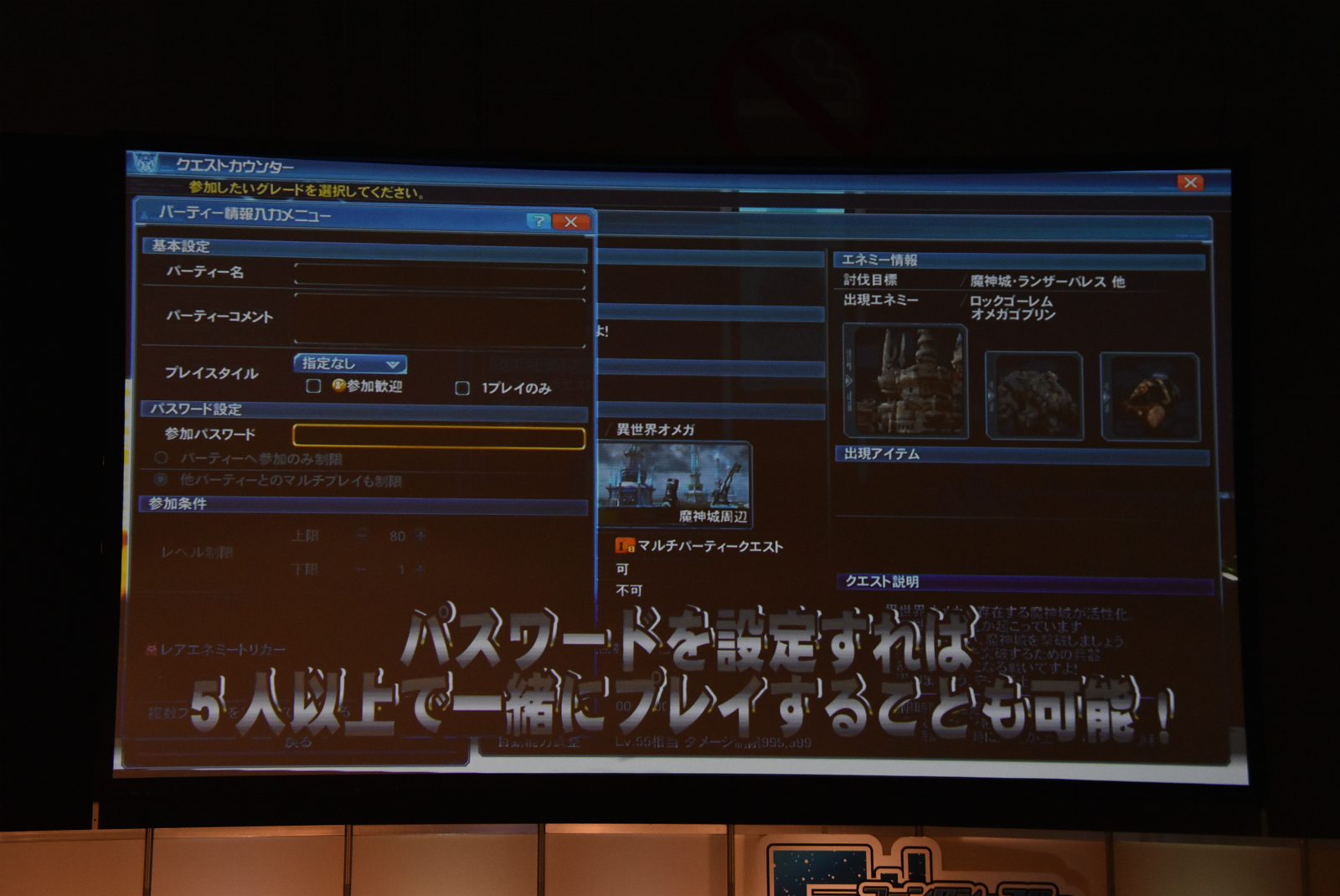Click the 魔神城・ランザーバレス 他 target text
The height and width of the screenshot is (896, 1340).
click(x=1047, y=281)
